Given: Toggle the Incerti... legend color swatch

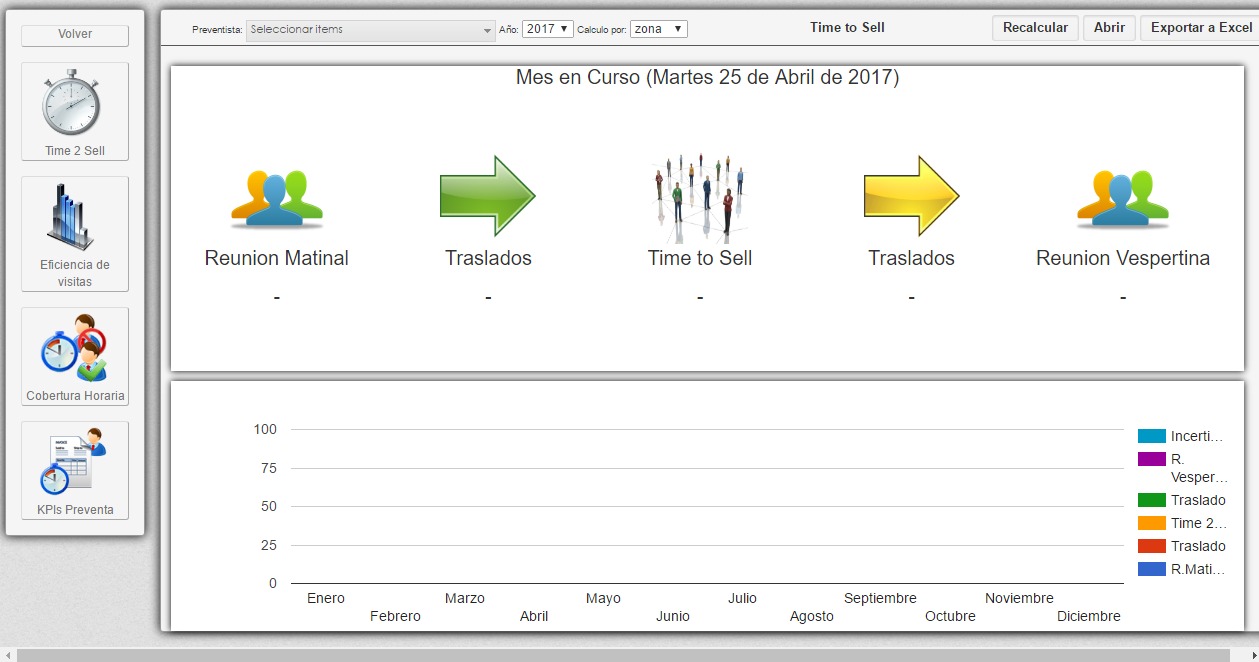Looking at the screenshot, I should 1152,436.
